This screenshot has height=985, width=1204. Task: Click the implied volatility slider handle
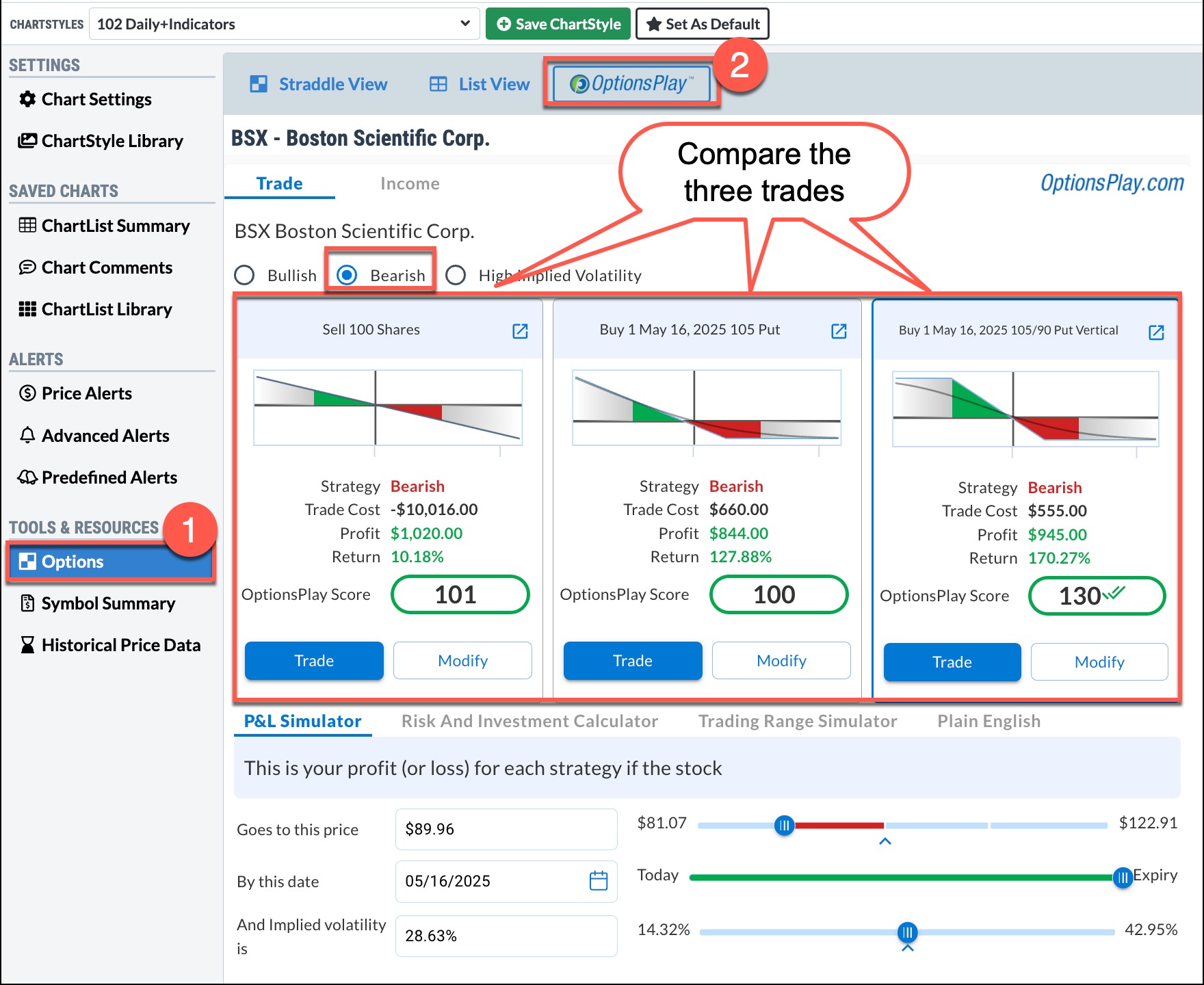907,931
